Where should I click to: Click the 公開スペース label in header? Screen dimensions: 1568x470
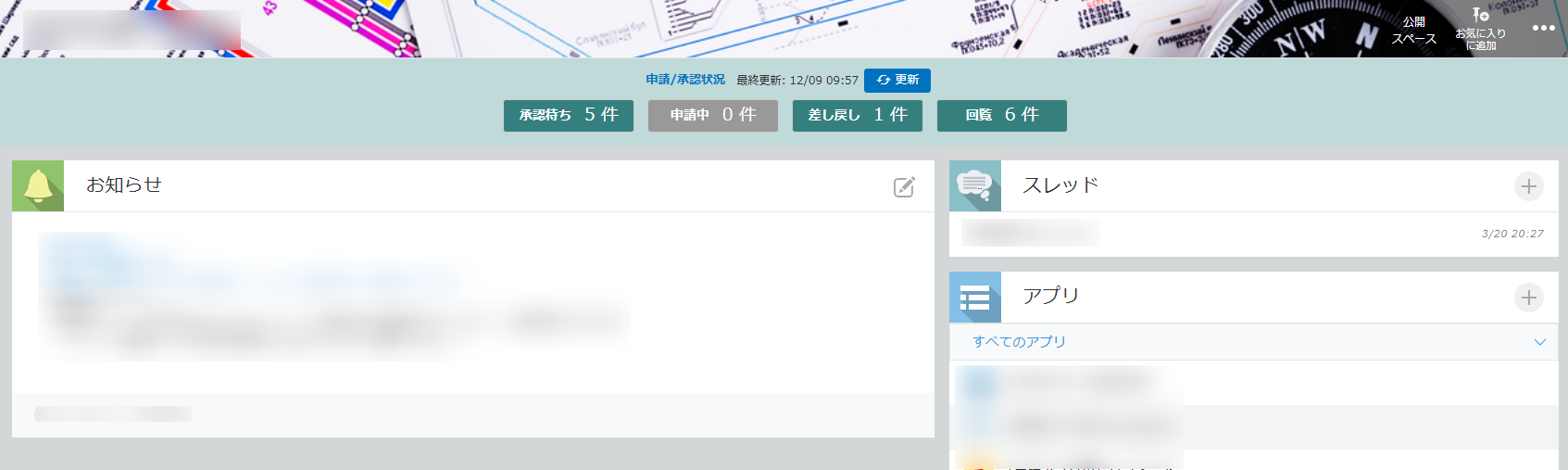tap(1413, 30)
